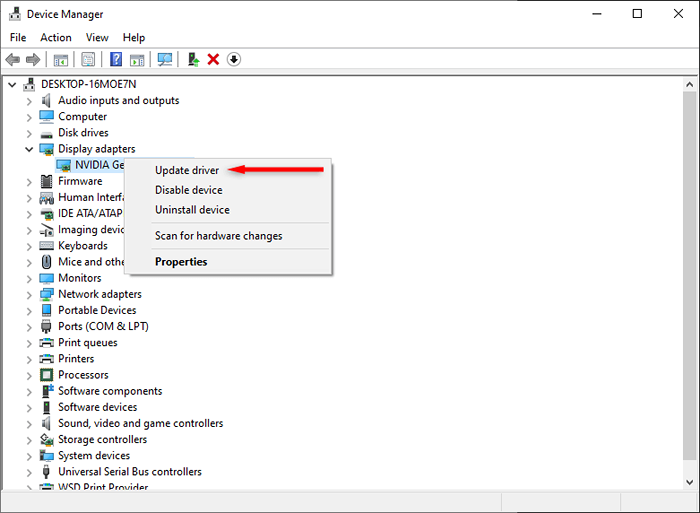Click the Disable device down-arrow icon

pos(234,59)
